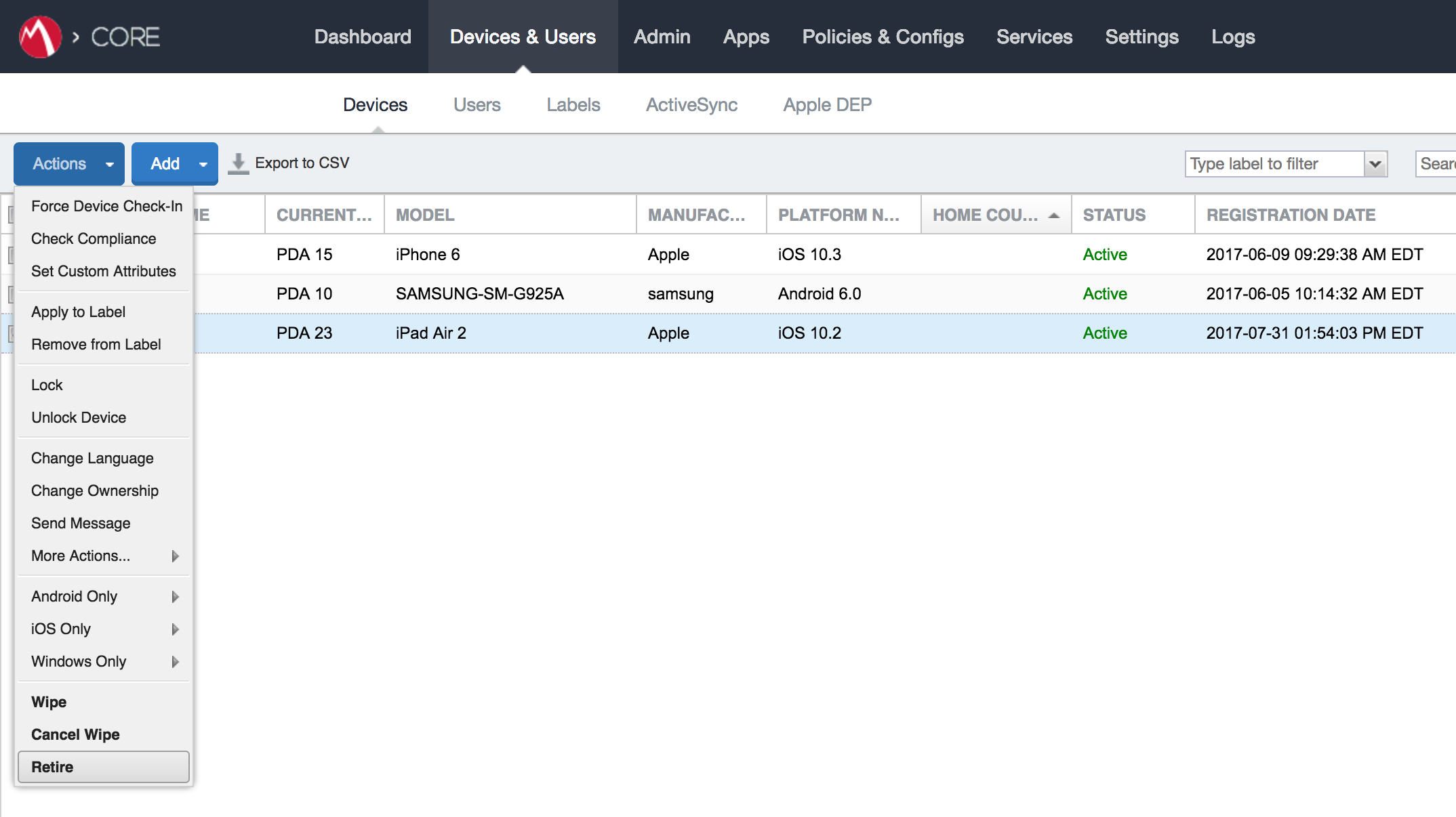Image resolution: width=1456 pixels, height=817 pixels.
Task: Switch to the Labels tab
Action: 573,105
